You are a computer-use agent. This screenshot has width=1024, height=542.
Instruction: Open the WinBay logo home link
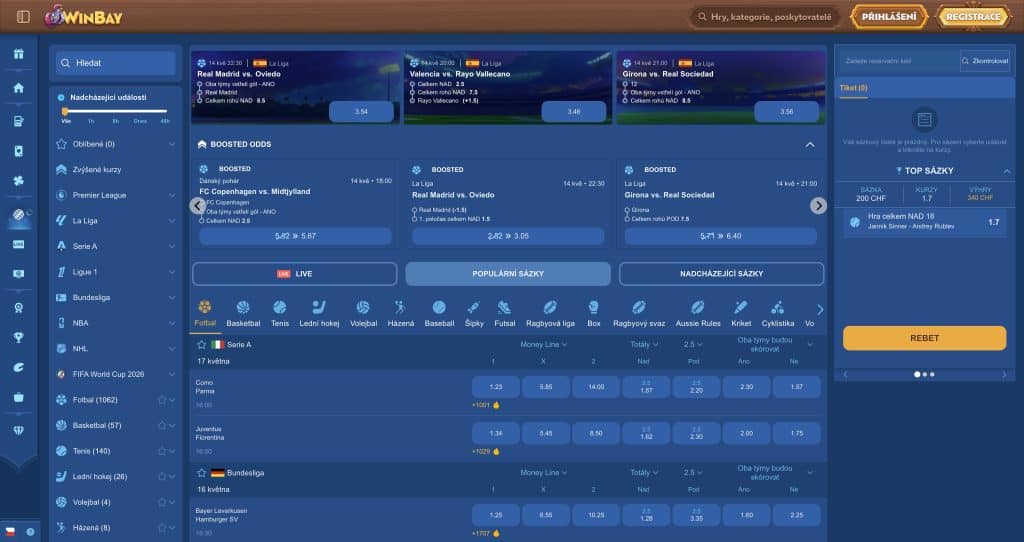[84, 16]
